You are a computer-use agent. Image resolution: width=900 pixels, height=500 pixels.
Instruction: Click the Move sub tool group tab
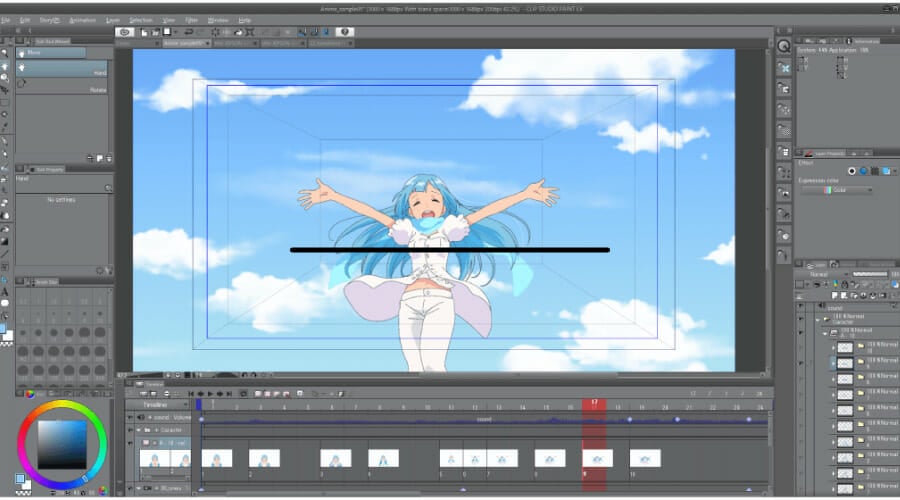51,53
